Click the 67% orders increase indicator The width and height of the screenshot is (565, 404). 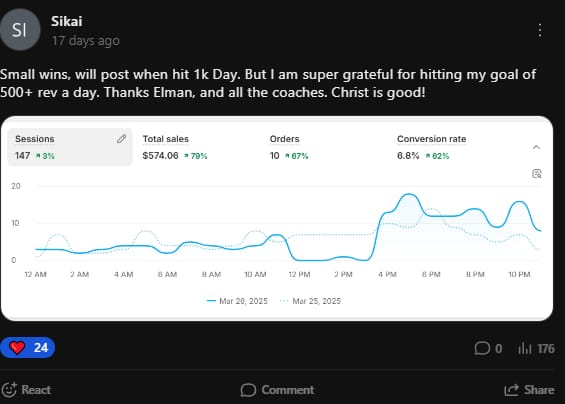(297, 156)
